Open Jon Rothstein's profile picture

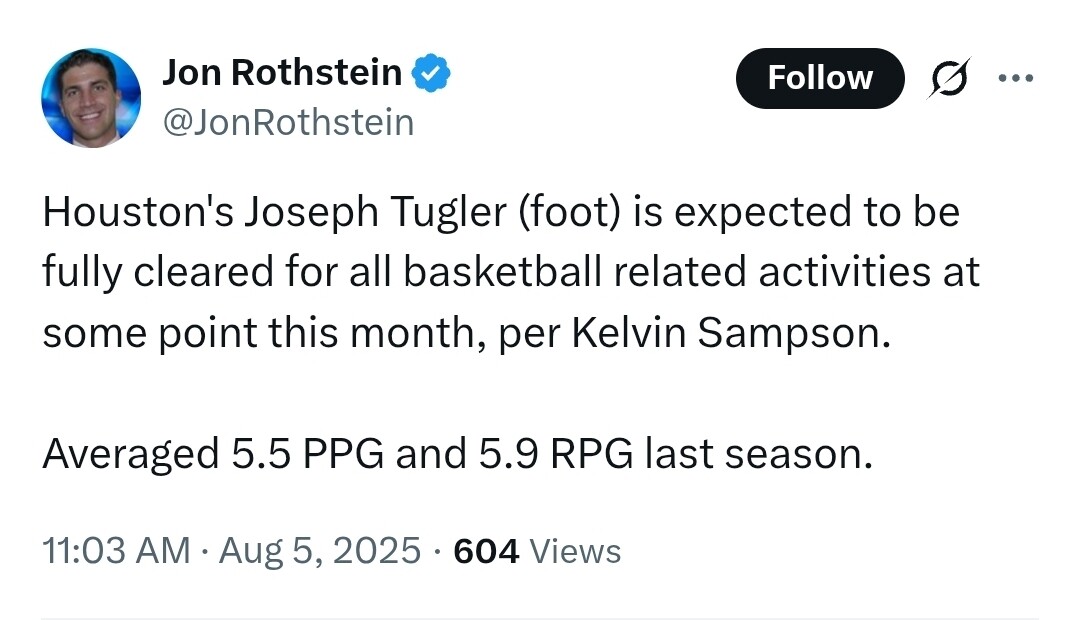coord(91,98)
